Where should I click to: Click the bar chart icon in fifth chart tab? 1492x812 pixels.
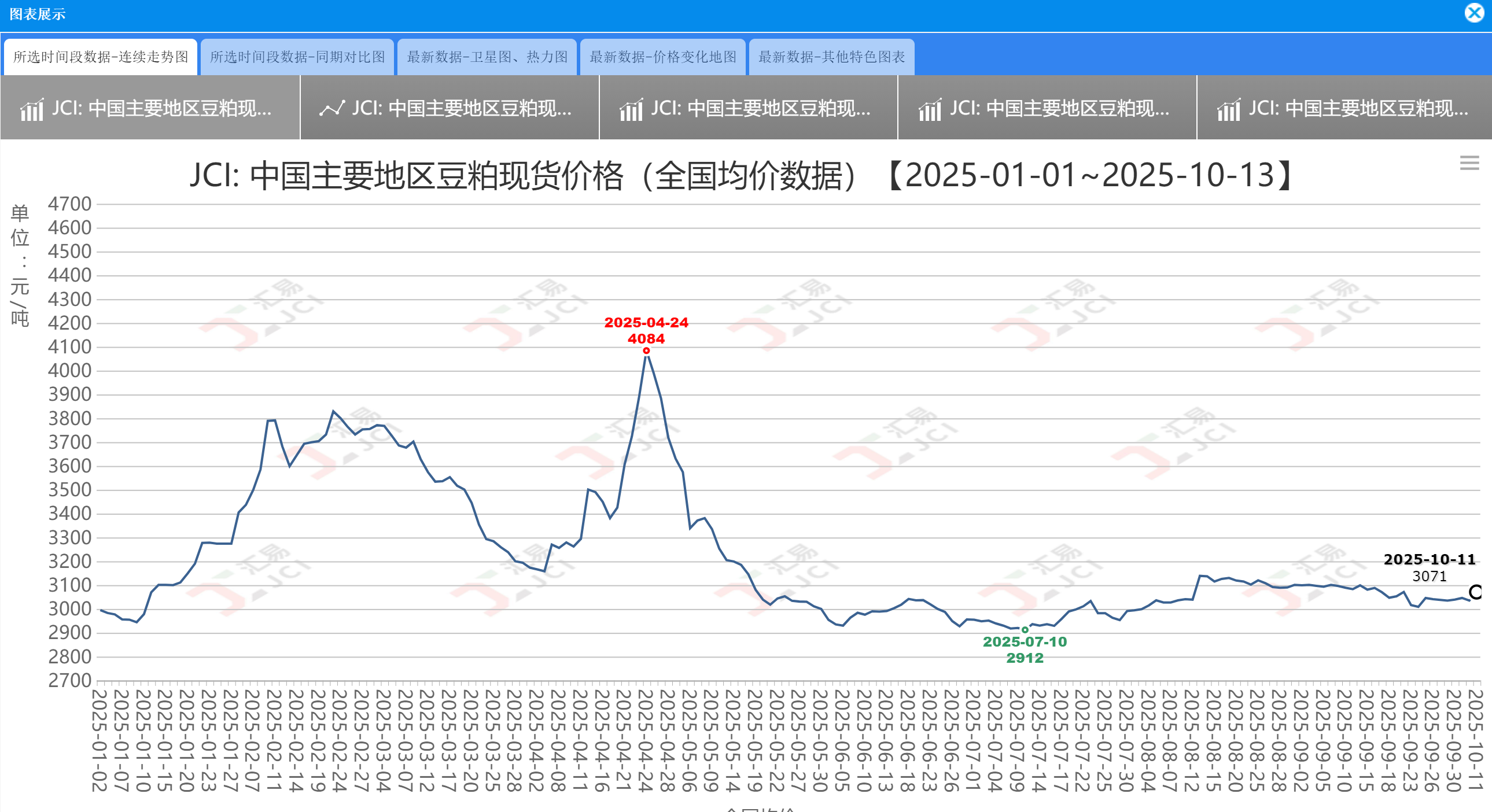(x=1228, y=109)
